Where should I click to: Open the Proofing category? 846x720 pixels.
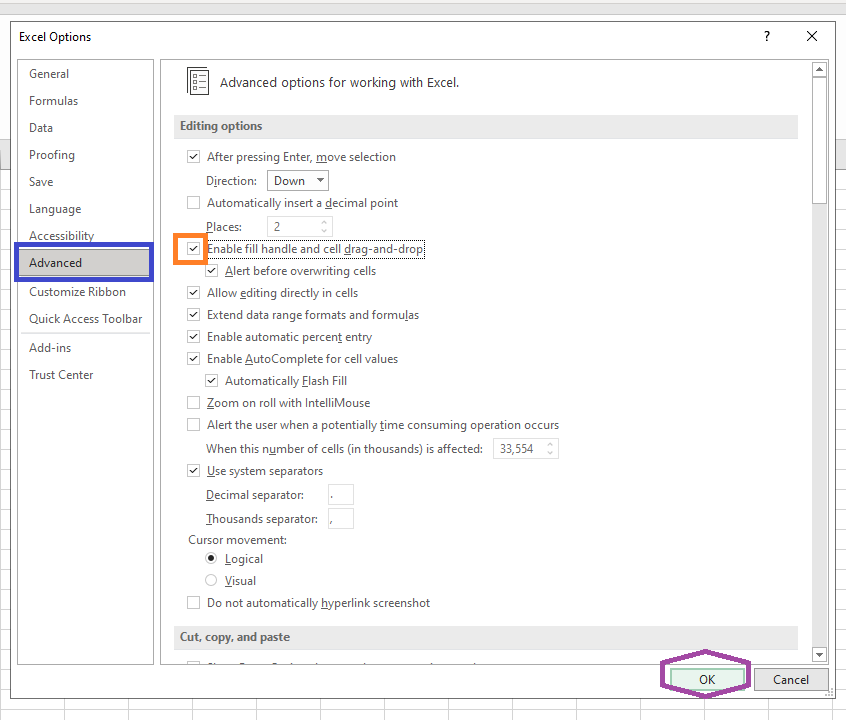pyautogui.click(x=52, y=155)
